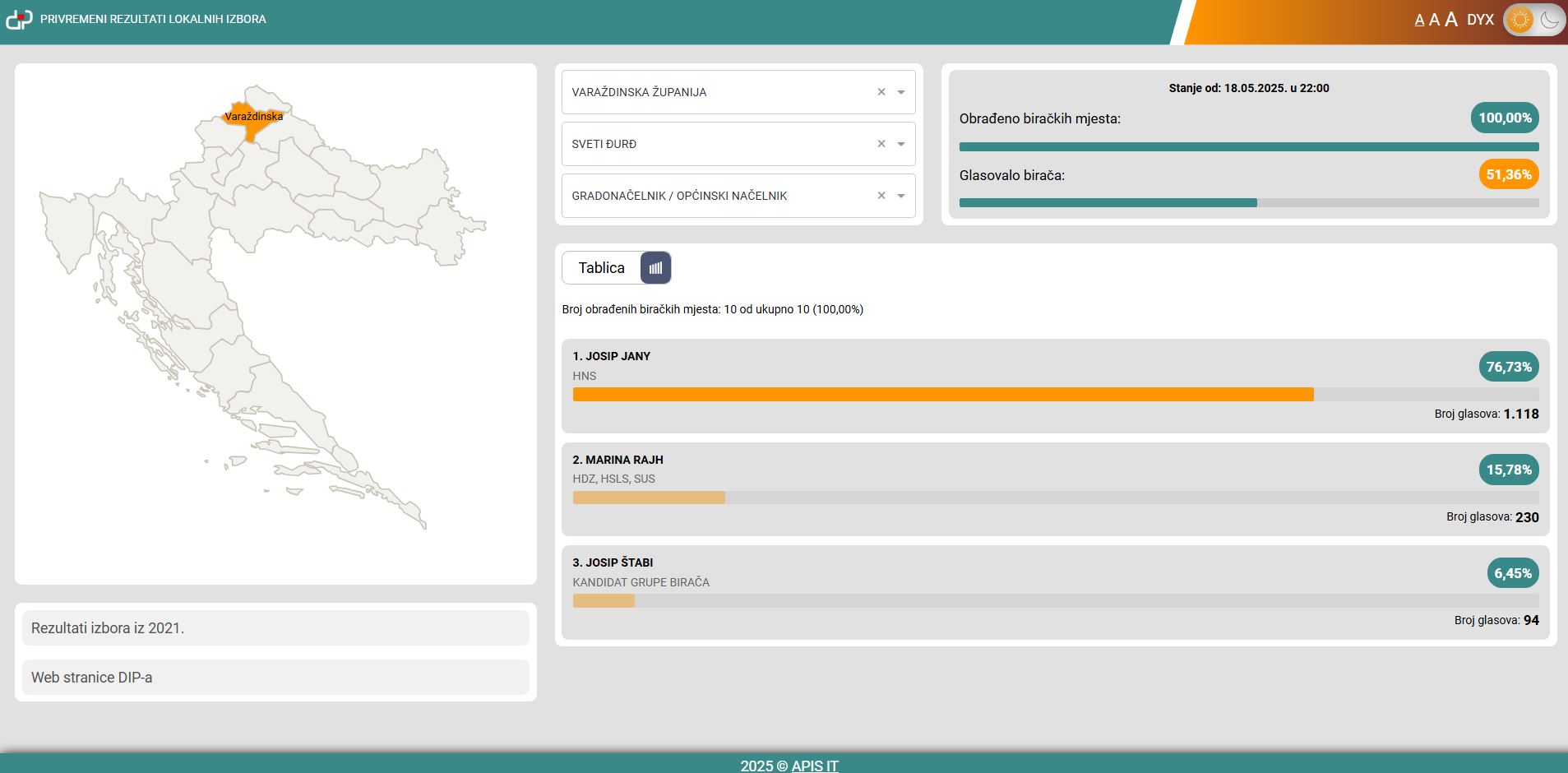Click party label HNS
Image resolution: width=1568 pixels, height=773 pixels.
[585, 376]
